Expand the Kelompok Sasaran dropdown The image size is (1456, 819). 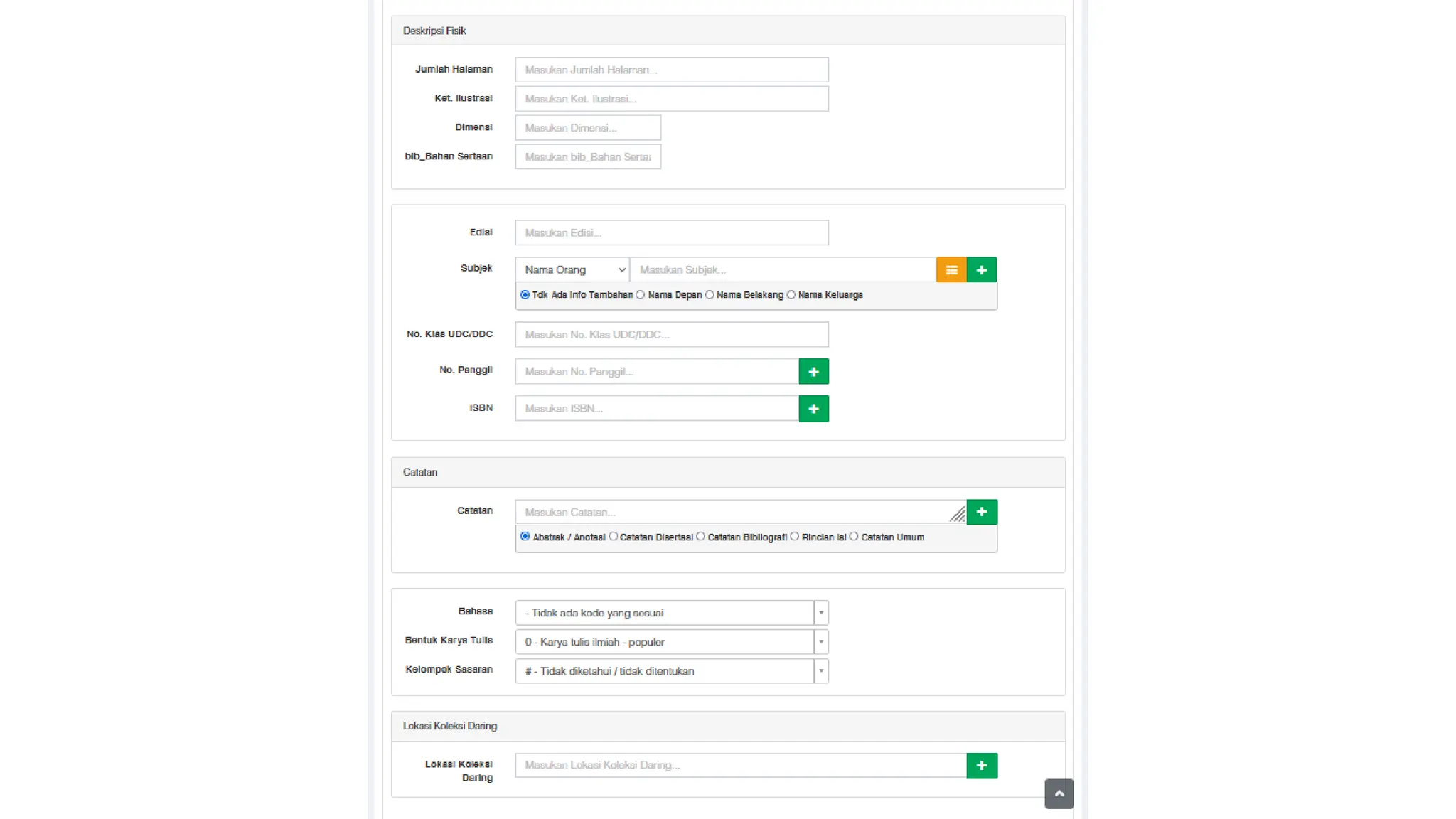point(671,671)
